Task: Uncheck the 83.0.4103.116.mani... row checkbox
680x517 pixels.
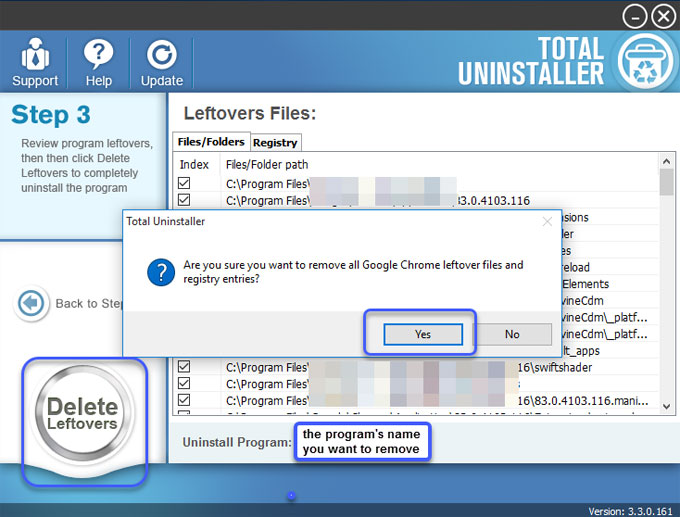Action: 184,400
